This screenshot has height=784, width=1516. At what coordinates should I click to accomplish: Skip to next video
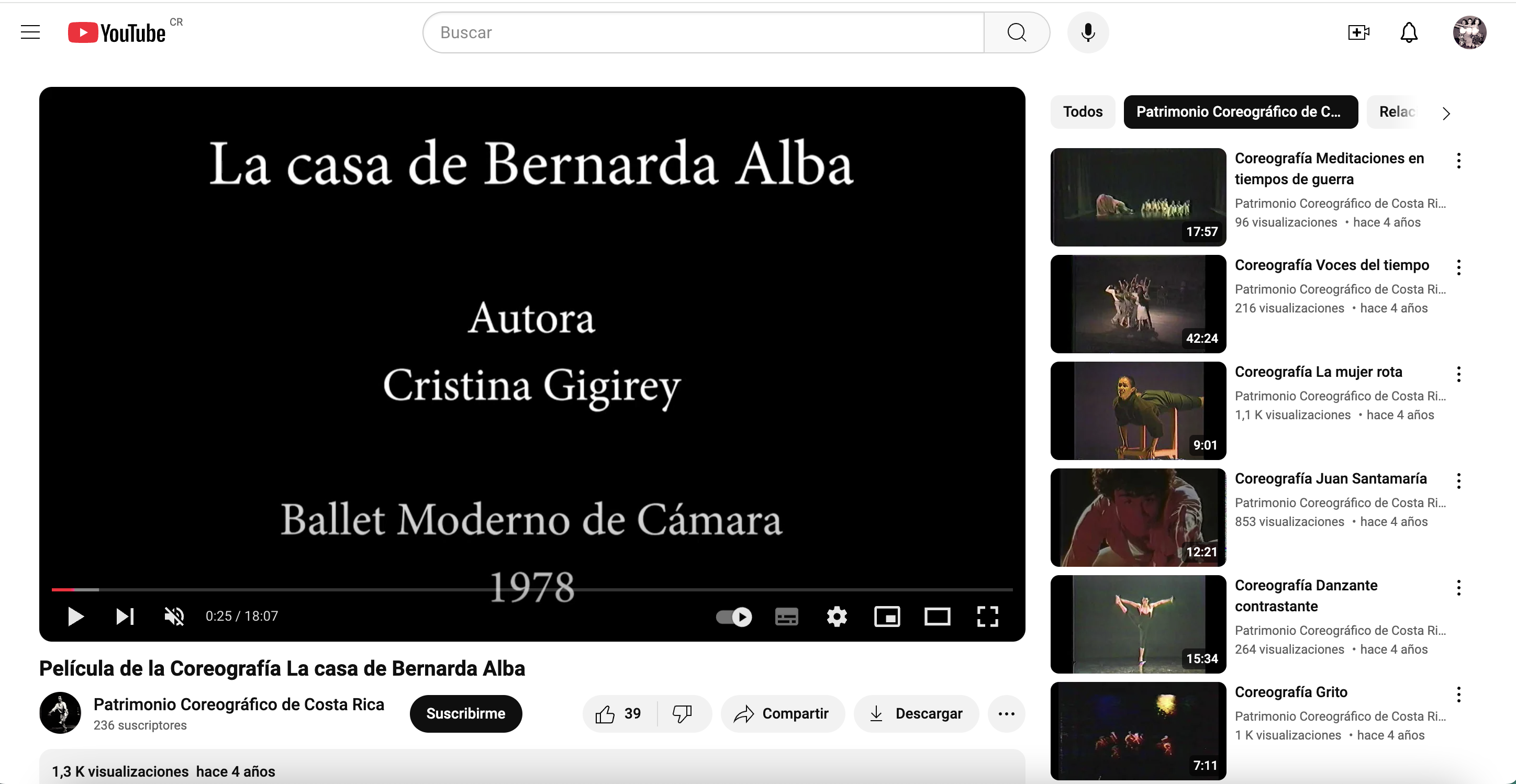[x=125, y=616]
